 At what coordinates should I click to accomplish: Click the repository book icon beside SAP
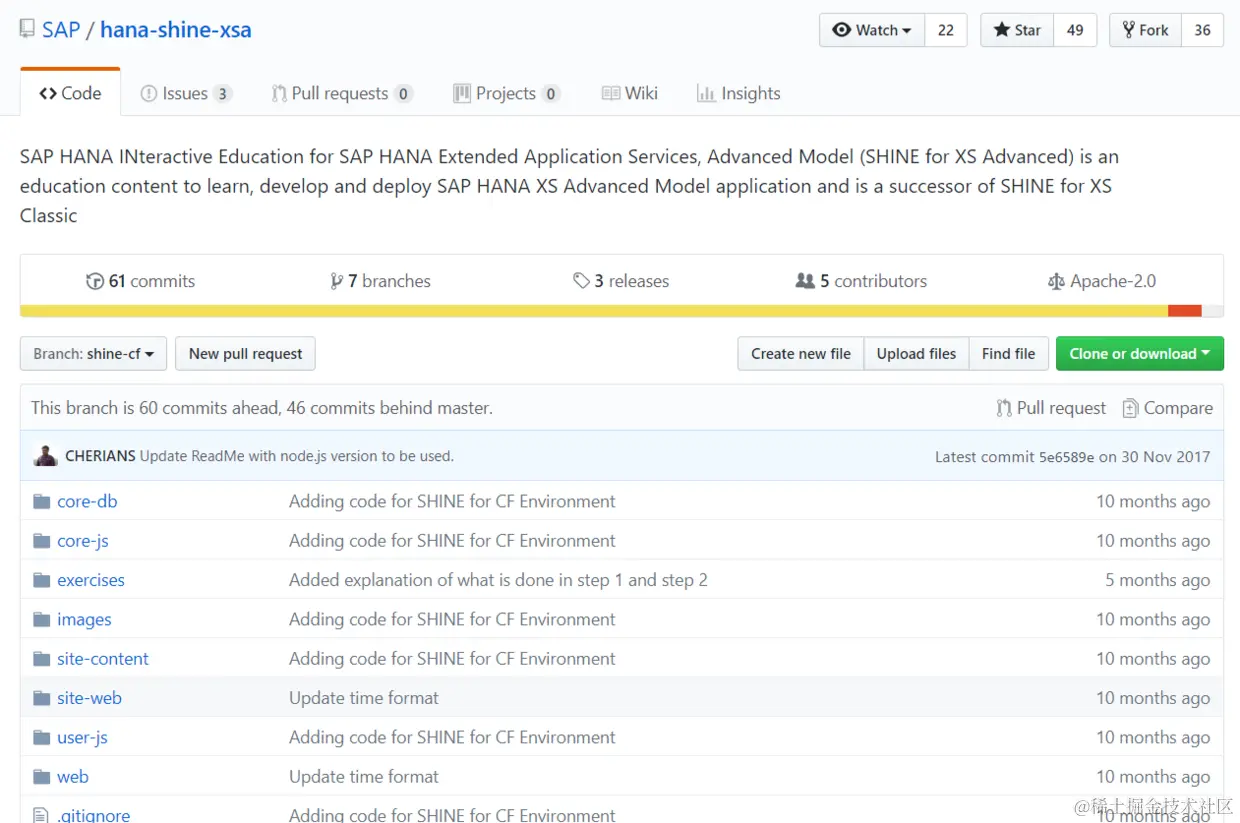(27, 29)
